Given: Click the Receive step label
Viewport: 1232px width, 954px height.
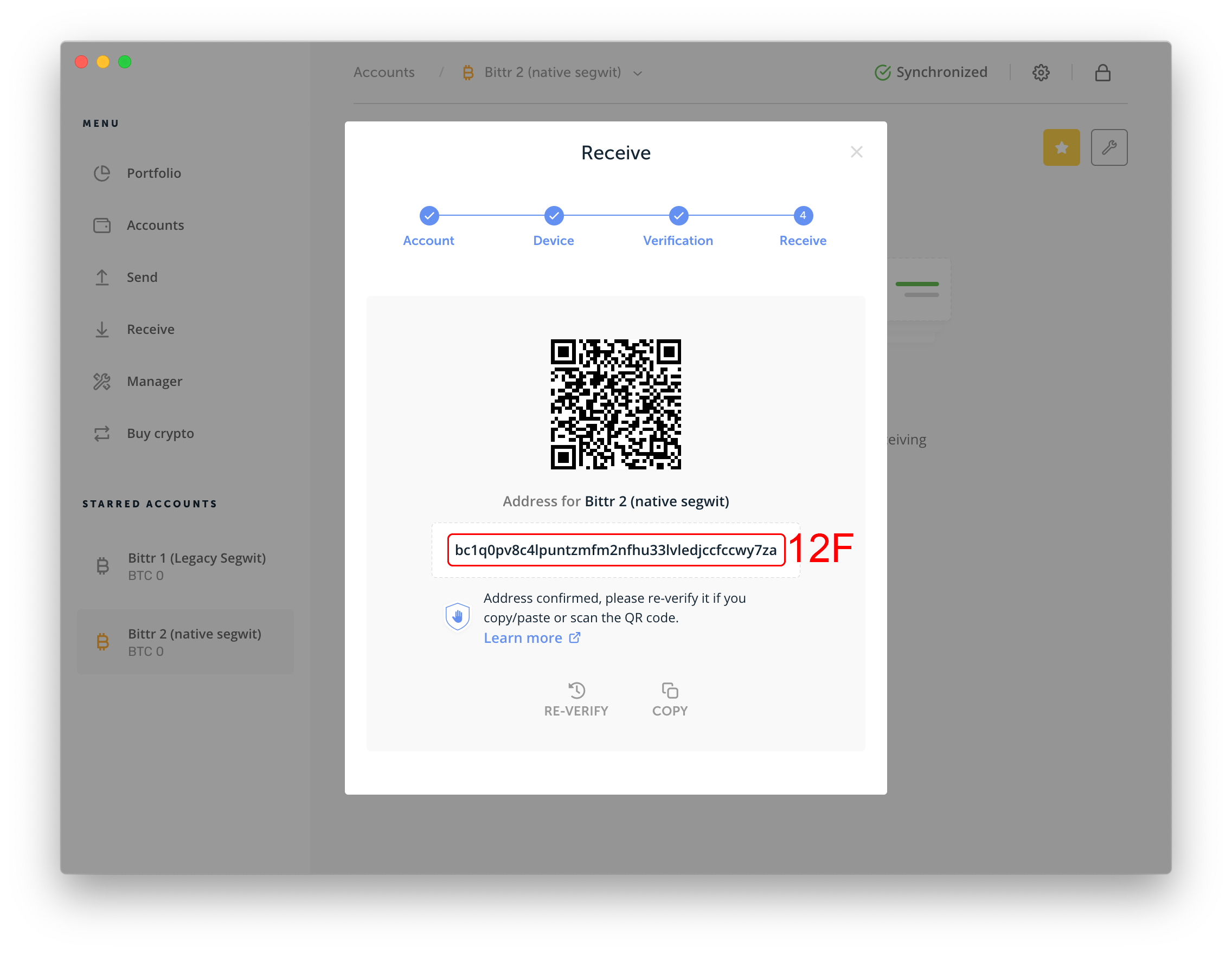Looking at the screenshot, I should (803, 241).
